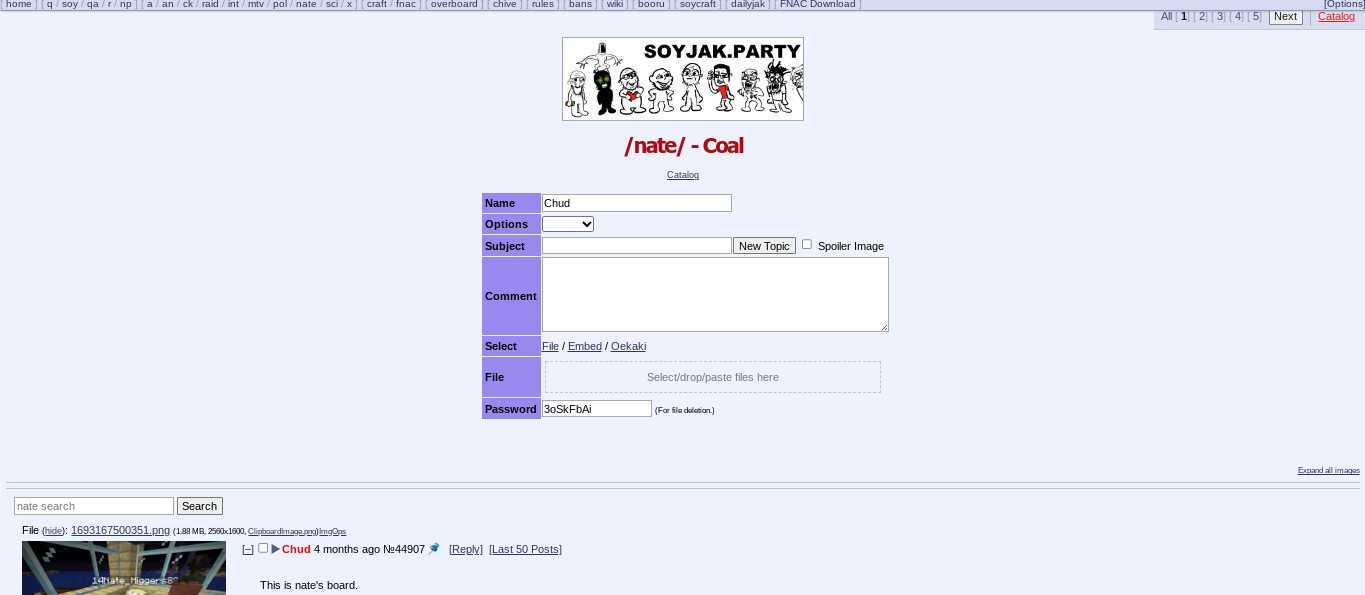Click the file drop zone area
The height and width of the screenshot is (595, 1365).
pyautogui.click(x=713, y=377)
